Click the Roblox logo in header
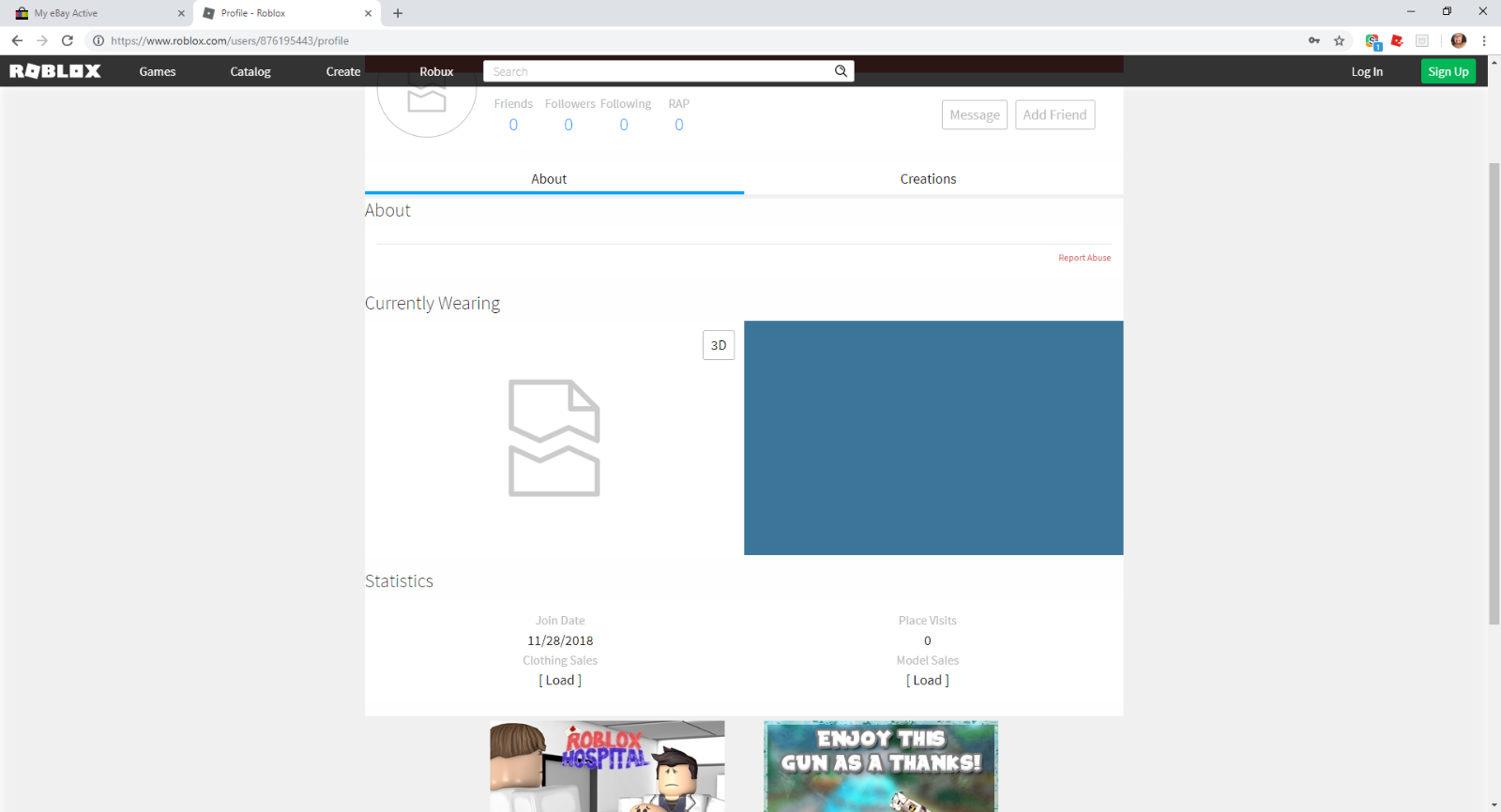 [55, 71]
